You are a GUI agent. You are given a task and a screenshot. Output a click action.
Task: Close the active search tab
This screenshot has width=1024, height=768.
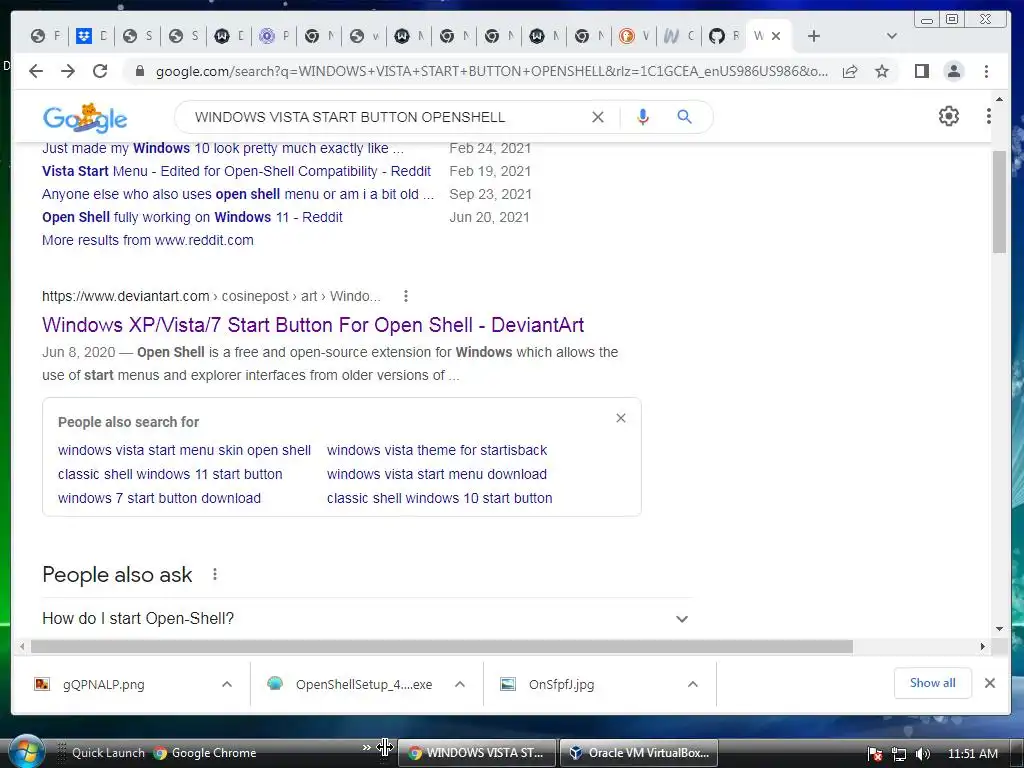tap(776, 36)
